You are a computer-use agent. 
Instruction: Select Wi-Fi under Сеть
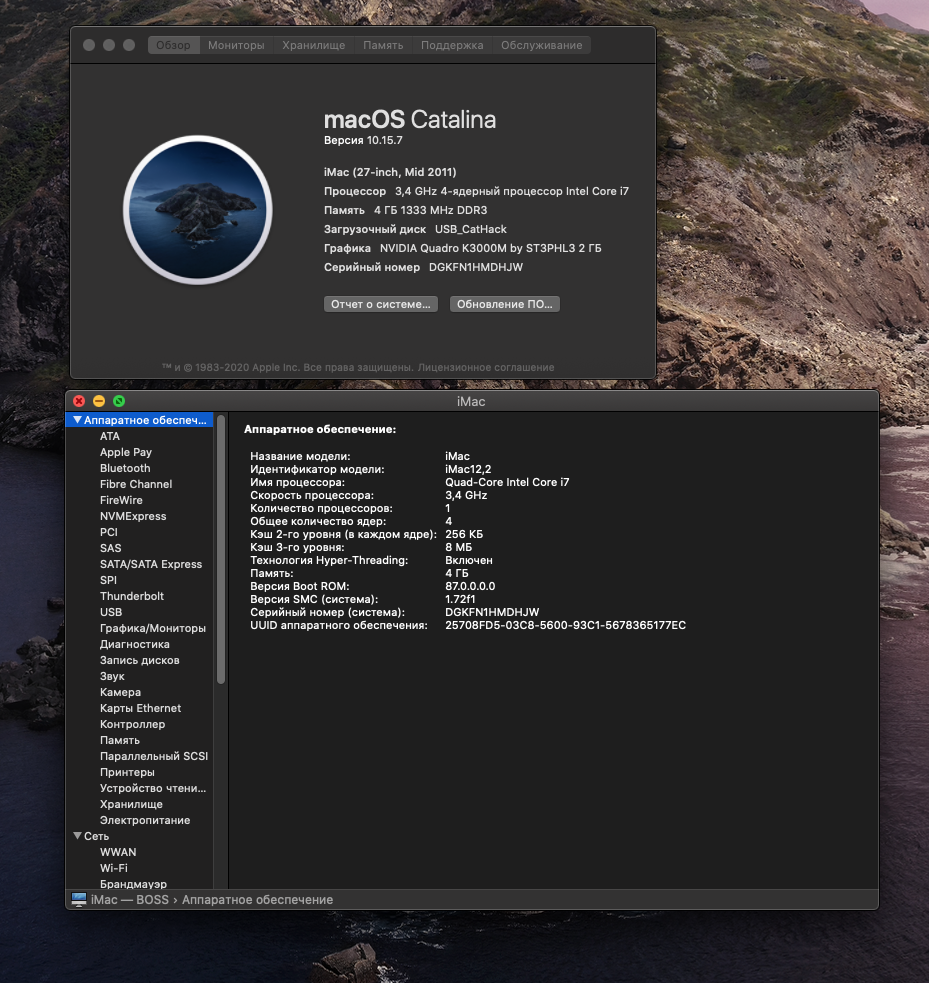113,868
